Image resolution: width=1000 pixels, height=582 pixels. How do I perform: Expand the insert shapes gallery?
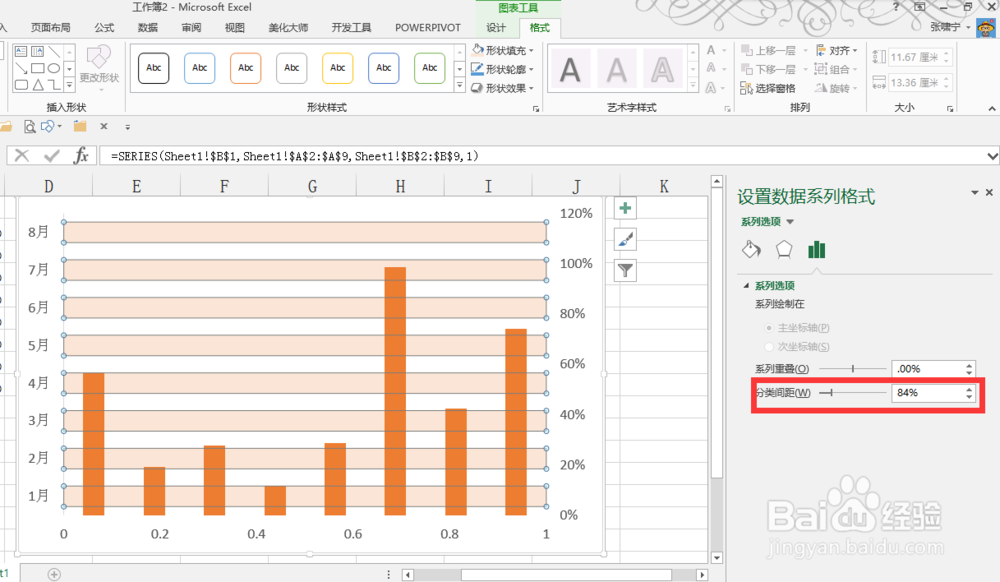point(70,85)
